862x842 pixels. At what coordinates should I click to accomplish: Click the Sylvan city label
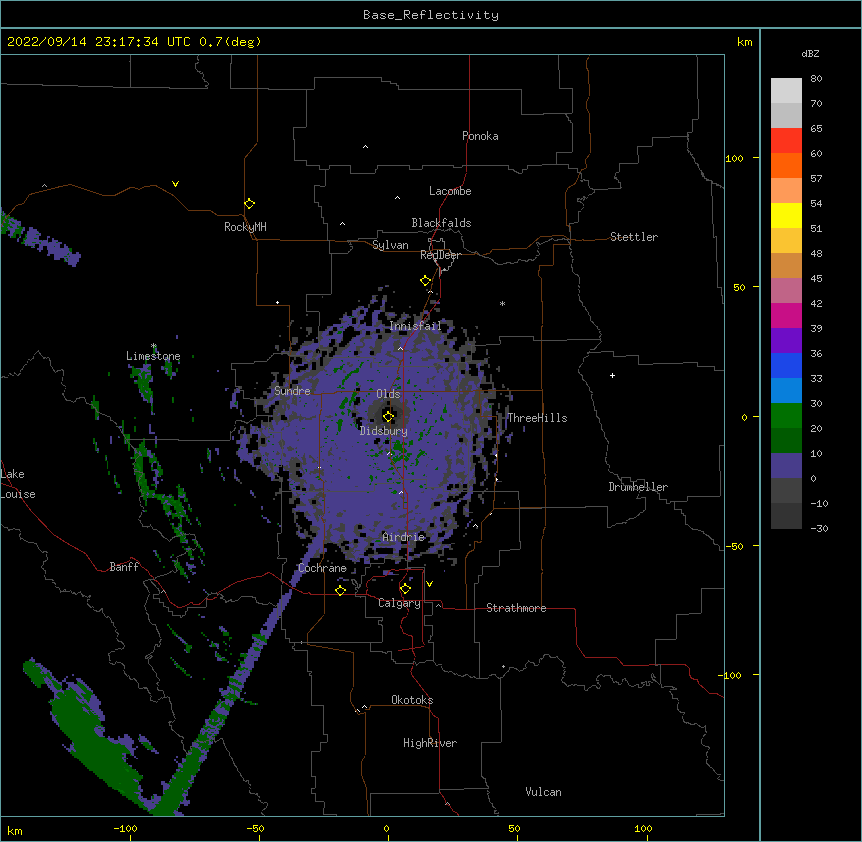[390, 245]
